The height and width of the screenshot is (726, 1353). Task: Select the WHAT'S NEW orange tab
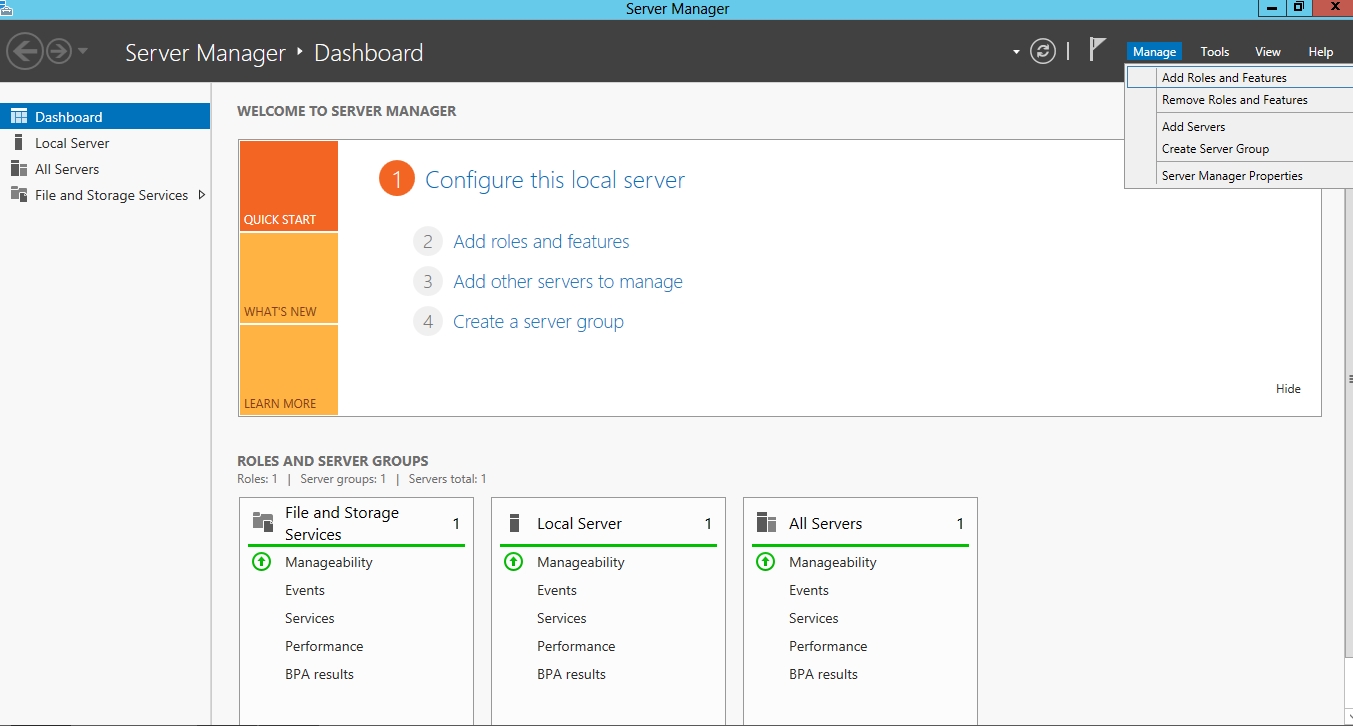tap(289, 278)
